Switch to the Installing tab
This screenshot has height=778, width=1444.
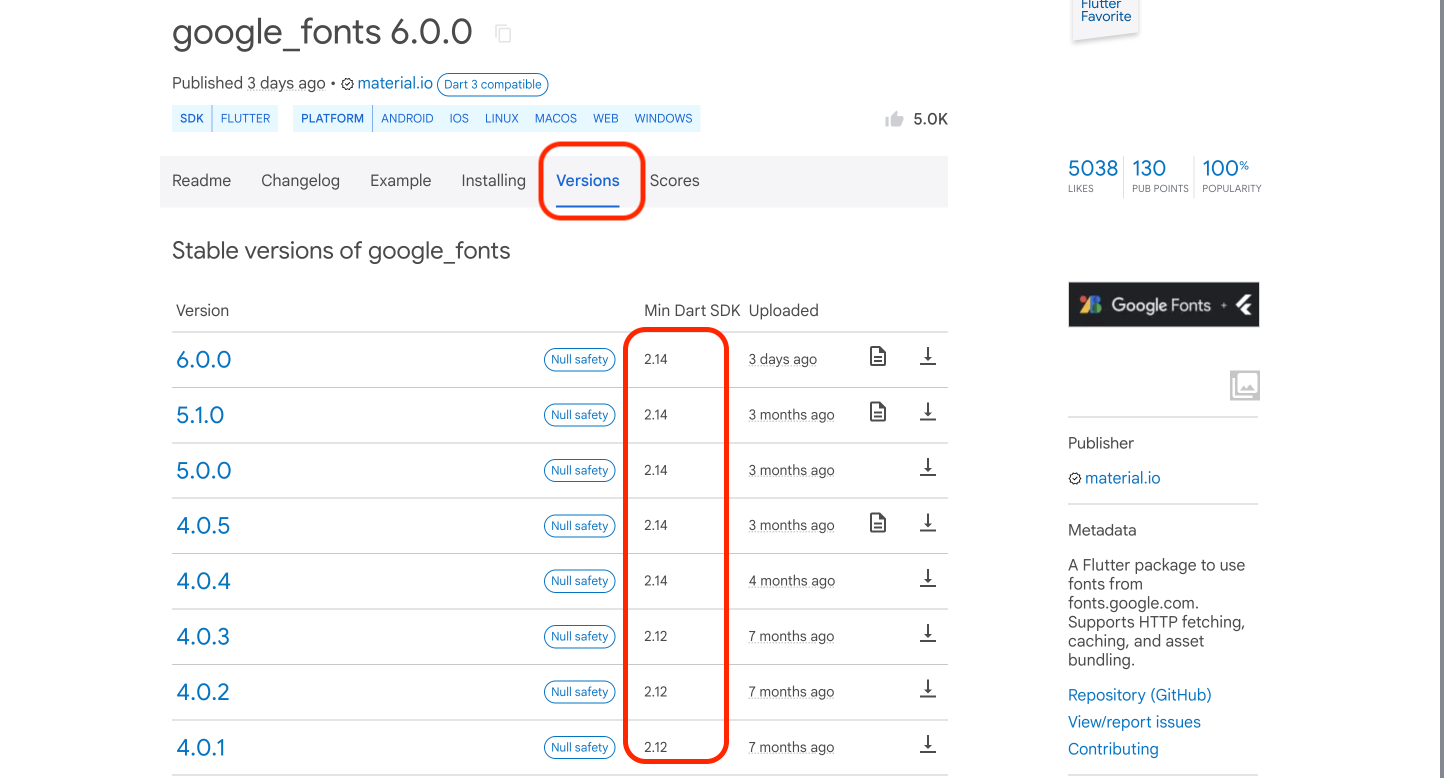click(x=493, y=181)
